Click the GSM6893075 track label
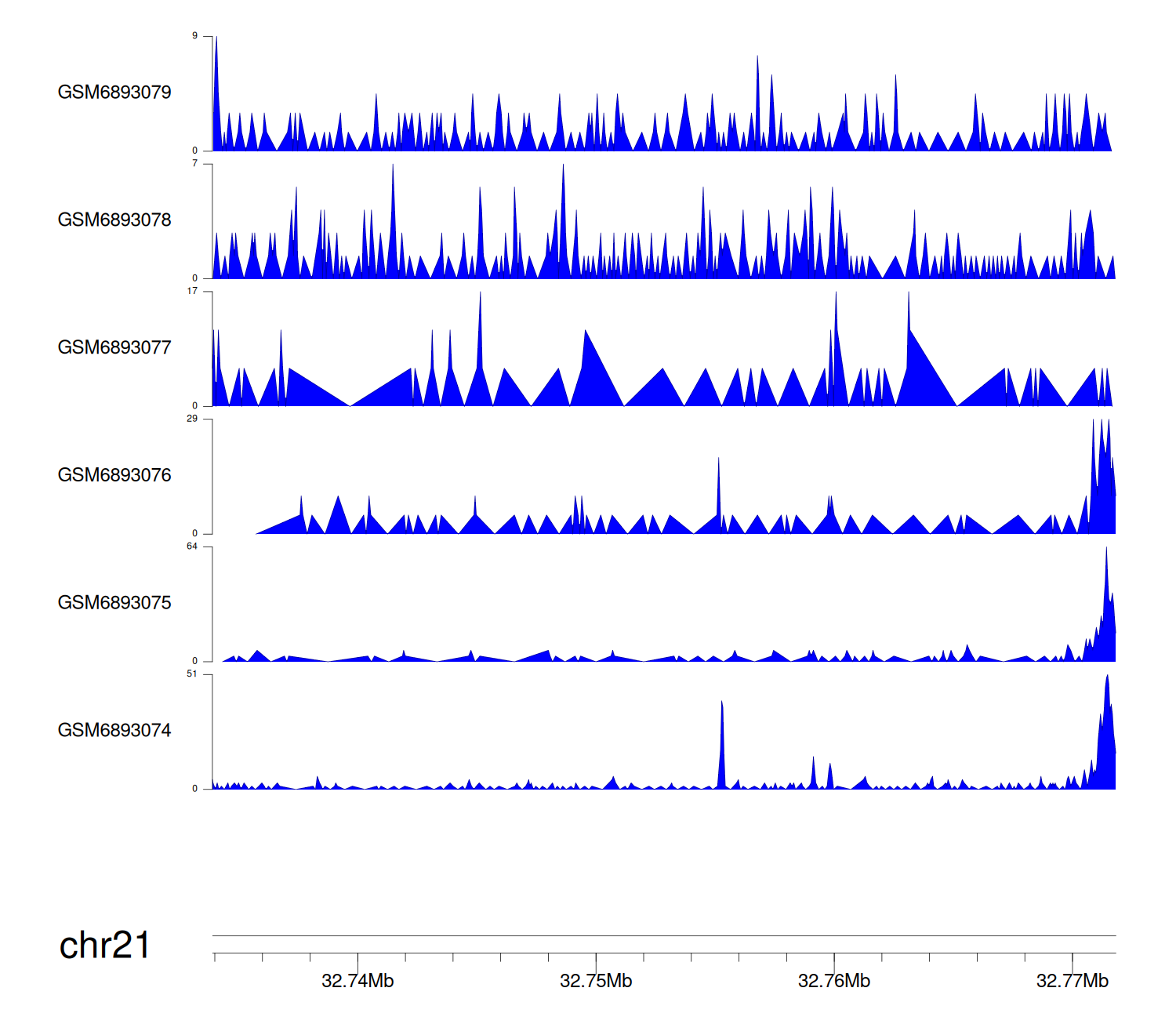Screen dimensions: 1176x1035 point(114,603)
